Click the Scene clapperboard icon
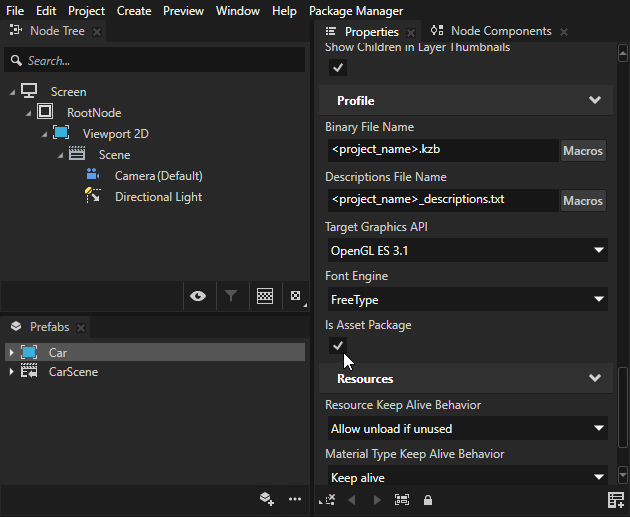The height and width of the screenshot is (517, 630). coord(77,153)
